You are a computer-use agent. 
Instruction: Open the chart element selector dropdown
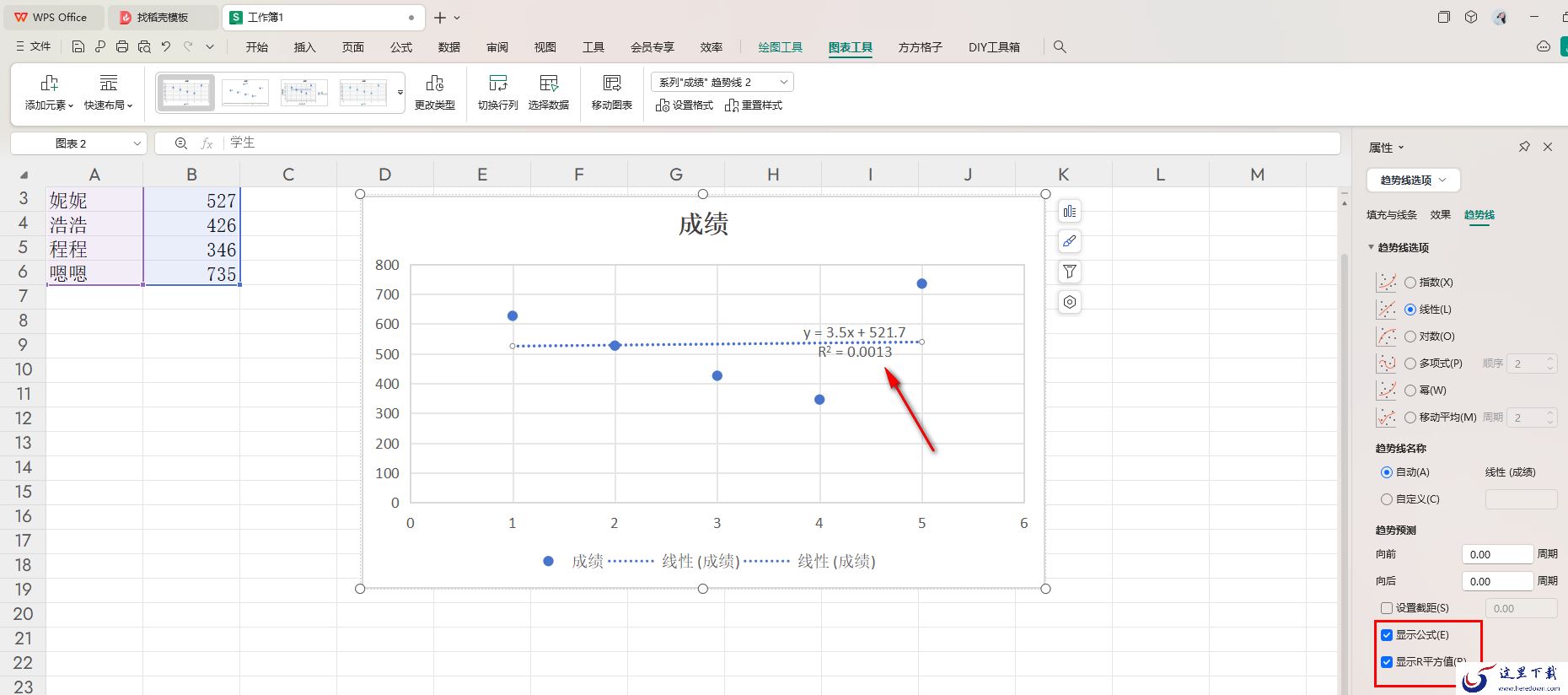pyautogui.click(x=722, y=82)
